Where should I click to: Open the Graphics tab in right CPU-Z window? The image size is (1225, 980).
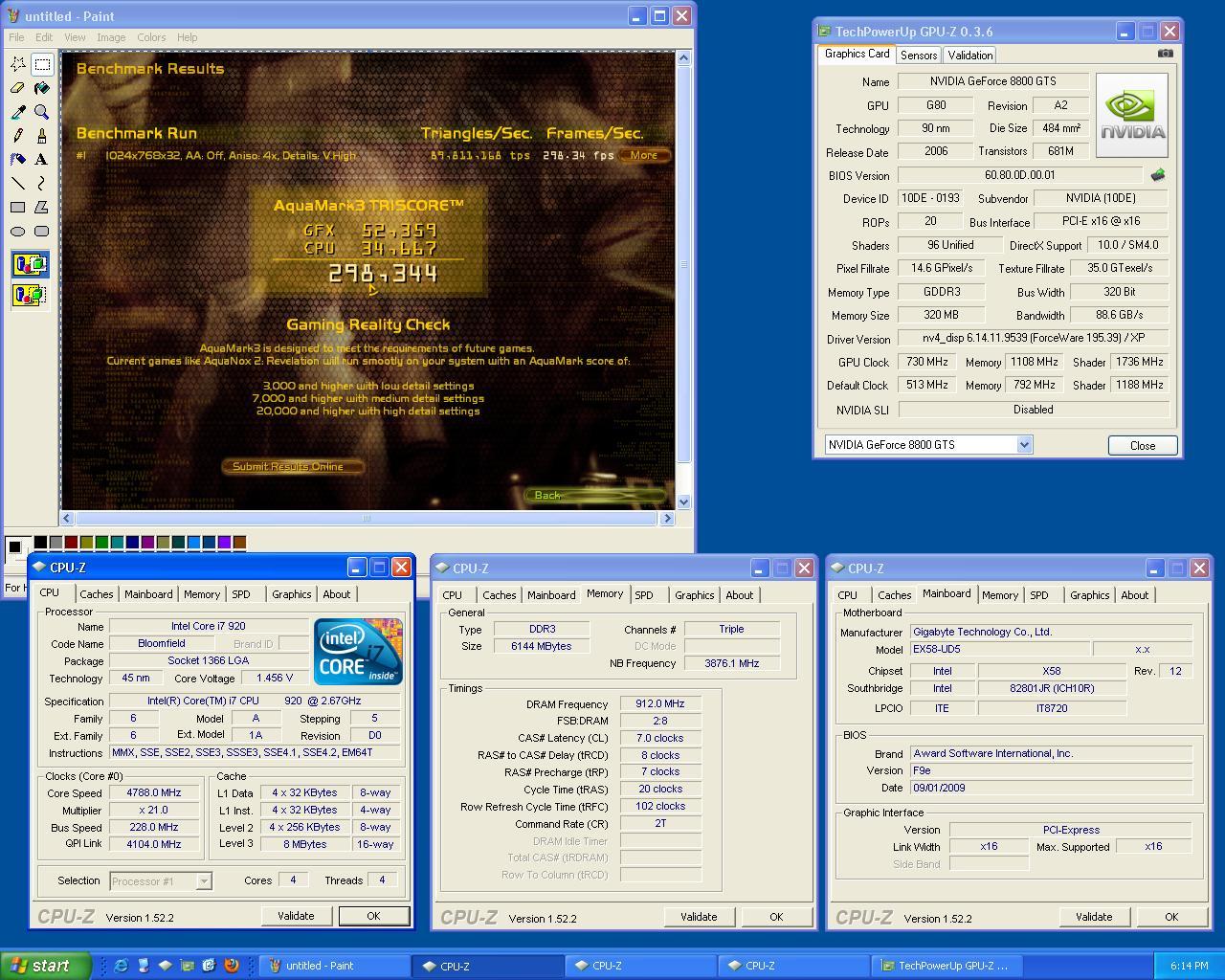(1090, 595)
